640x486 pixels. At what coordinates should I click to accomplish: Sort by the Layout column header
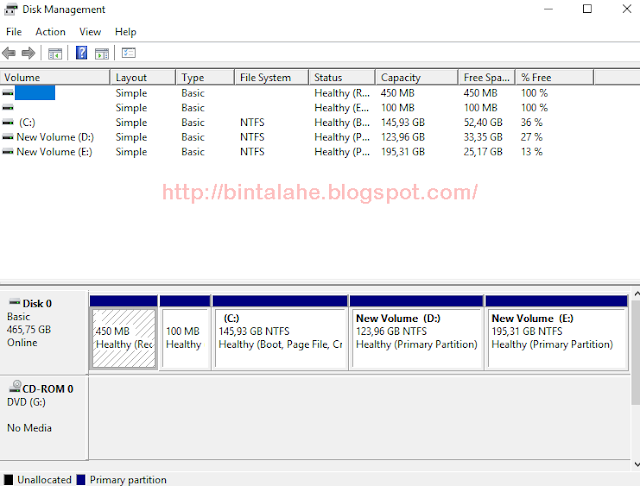click(x=143, y=78)
